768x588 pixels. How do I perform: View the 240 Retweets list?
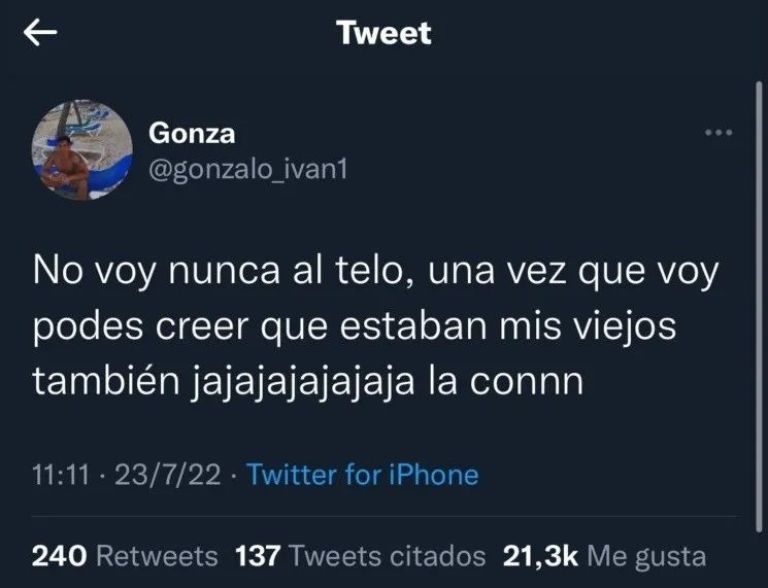pyautogui.click(x=125, y=556)
